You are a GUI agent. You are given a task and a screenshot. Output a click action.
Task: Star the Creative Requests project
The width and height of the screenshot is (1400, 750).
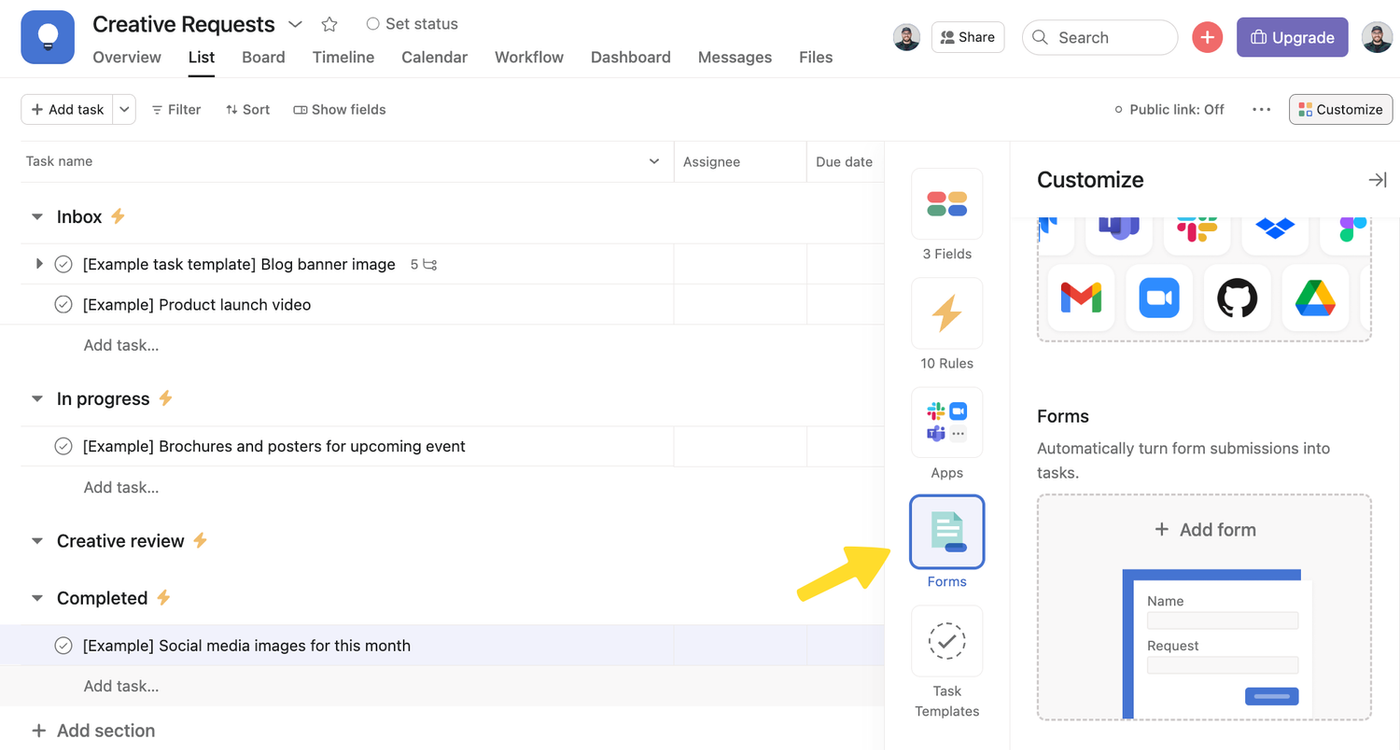329,24
